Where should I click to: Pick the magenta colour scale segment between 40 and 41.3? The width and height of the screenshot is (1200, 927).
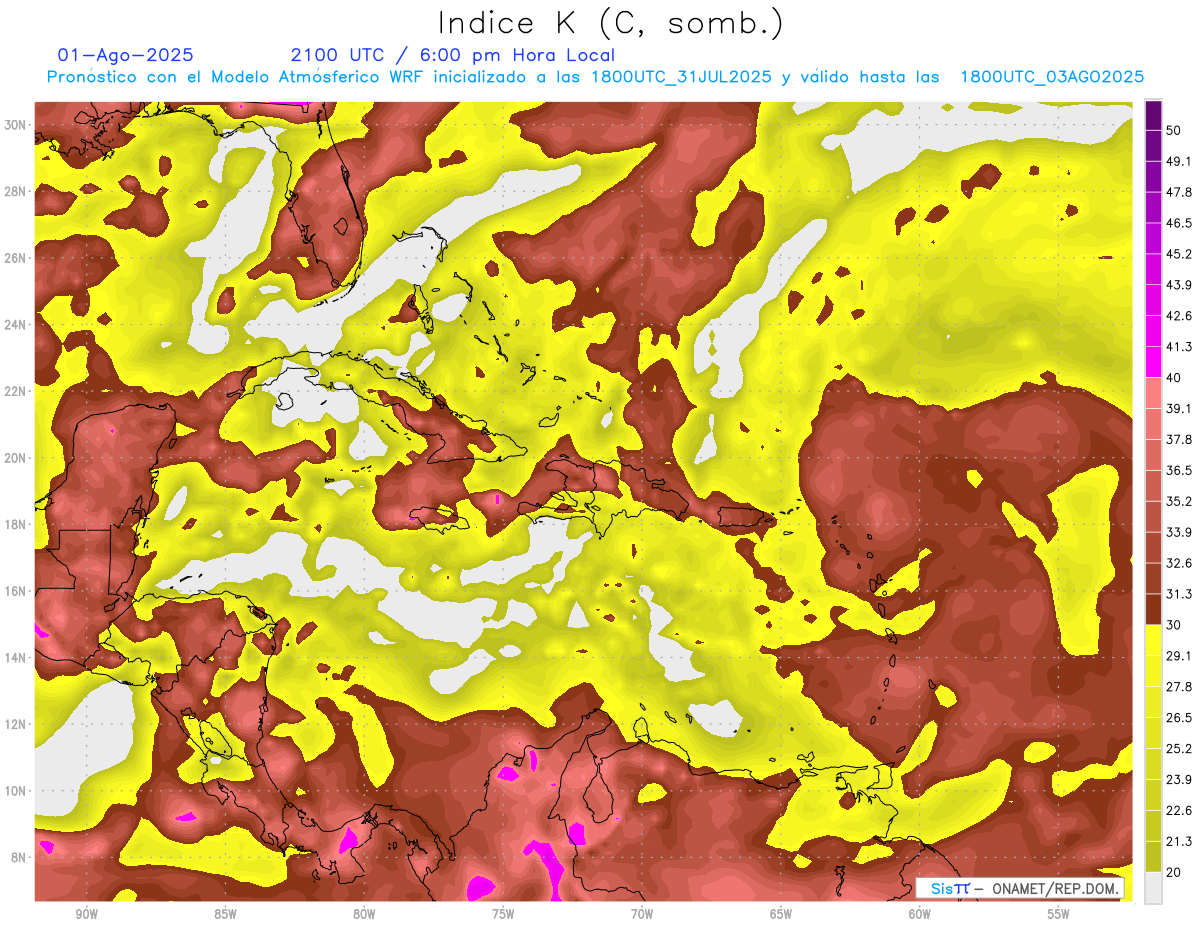[1153, 361]
